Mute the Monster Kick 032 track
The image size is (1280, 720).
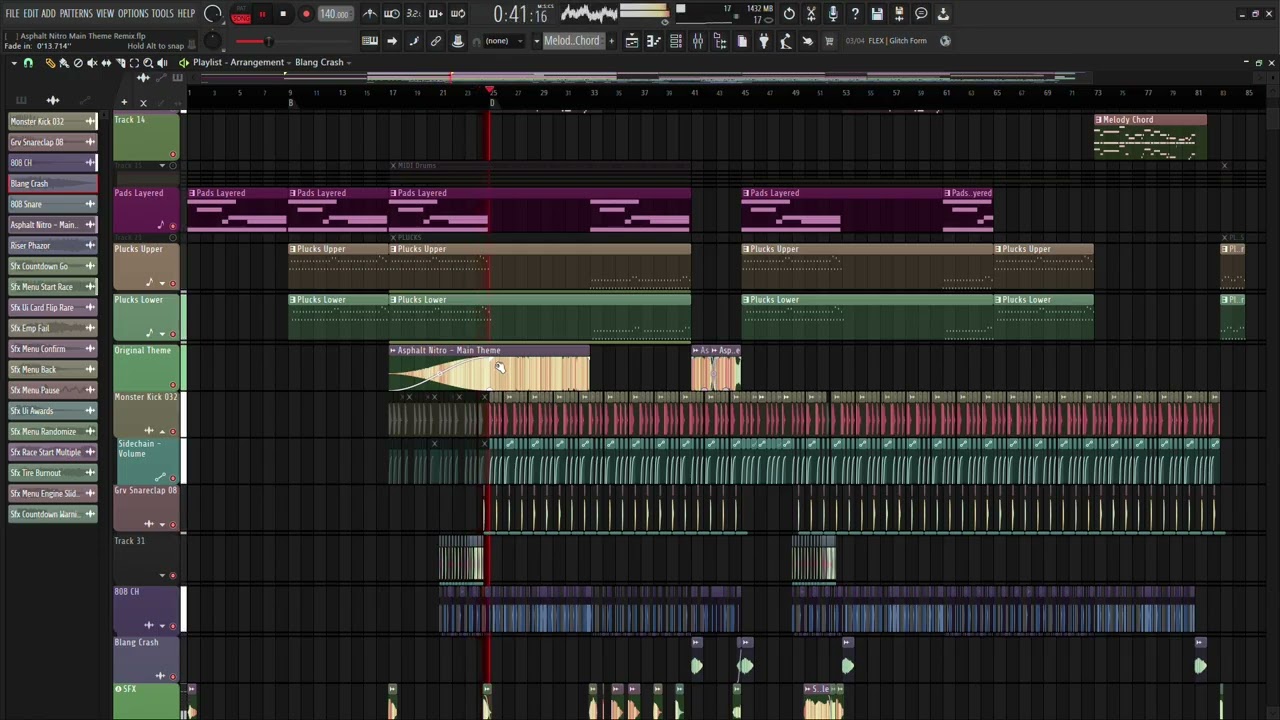click(172, 432)
